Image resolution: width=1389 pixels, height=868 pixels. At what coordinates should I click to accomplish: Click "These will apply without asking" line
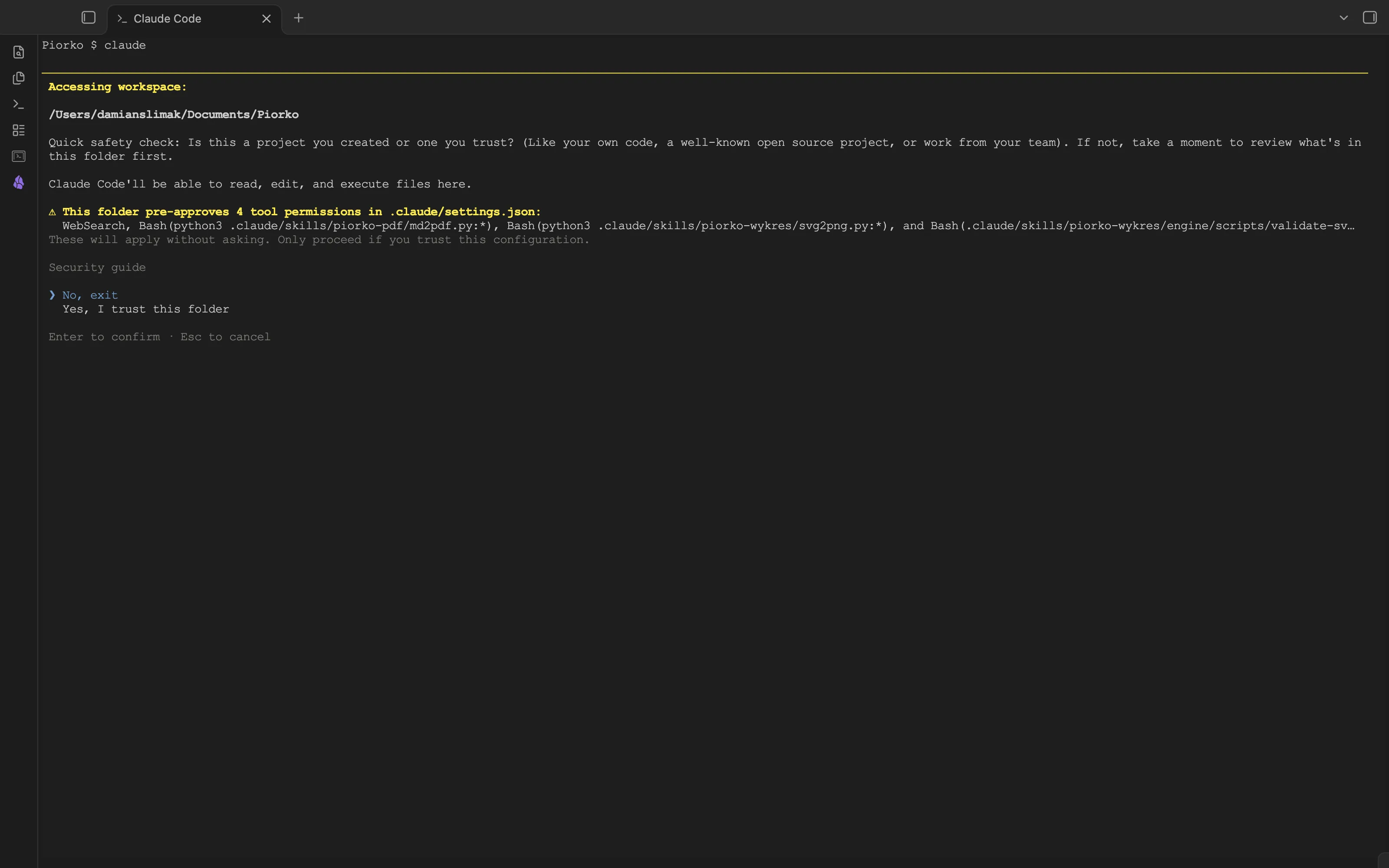pos(319,240)
